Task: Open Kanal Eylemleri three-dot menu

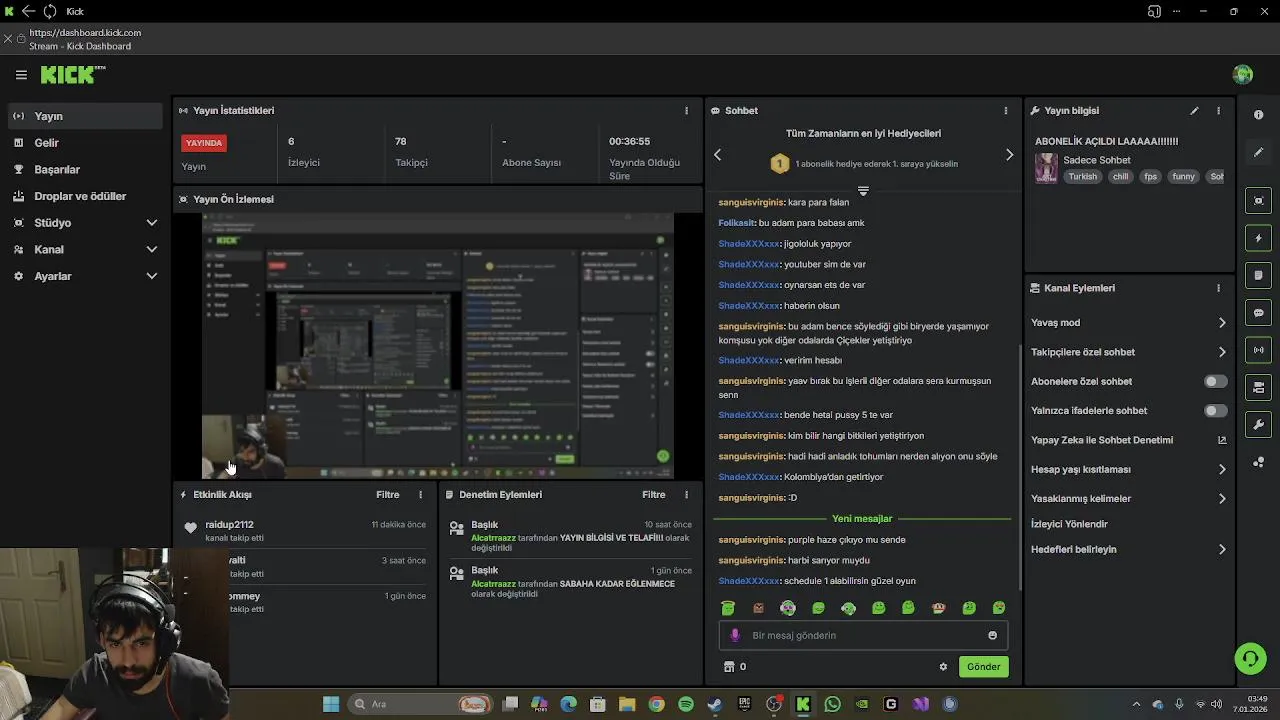Action: 1218,288
